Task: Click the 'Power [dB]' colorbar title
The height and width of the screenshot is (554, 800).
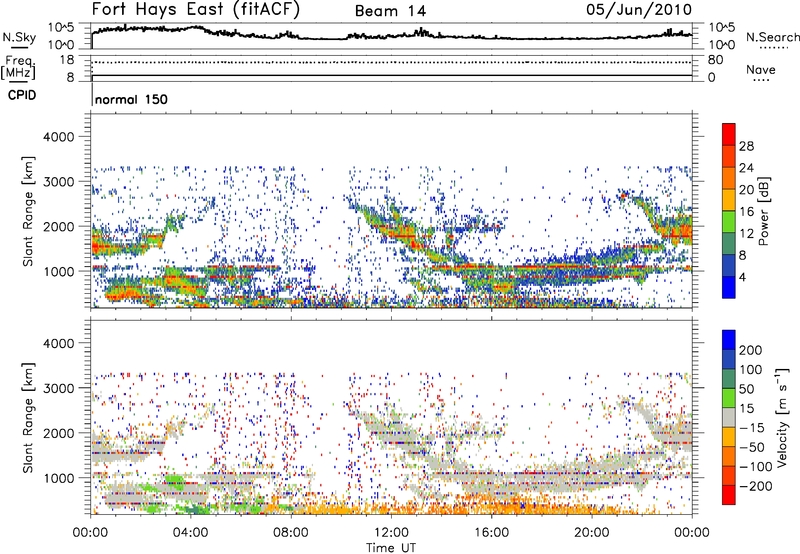Action: tap(764, 211)
